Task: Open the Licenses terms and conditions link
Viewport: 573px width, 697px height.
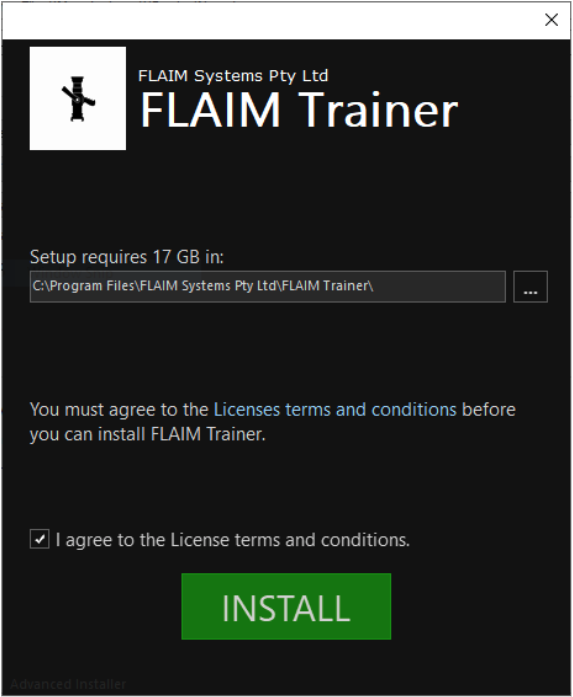Action: coord(335,409)
